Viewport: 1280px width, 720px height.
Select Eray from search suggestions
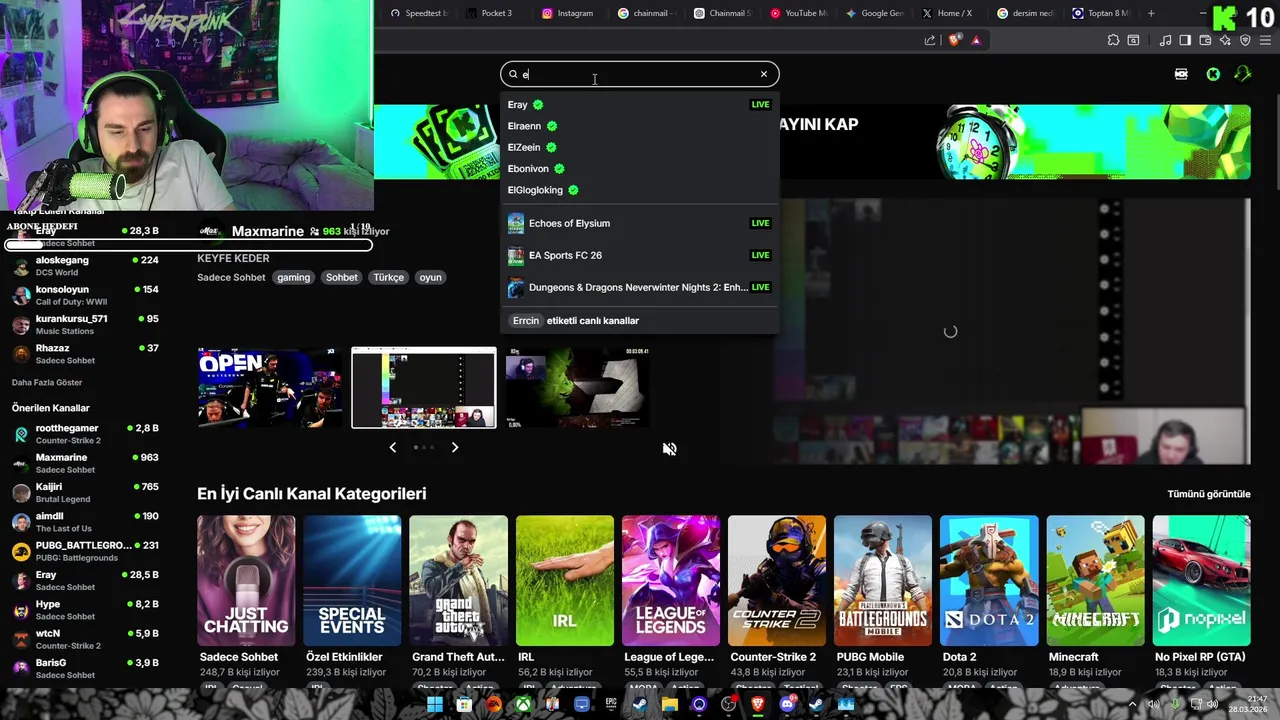click(639, 104)
